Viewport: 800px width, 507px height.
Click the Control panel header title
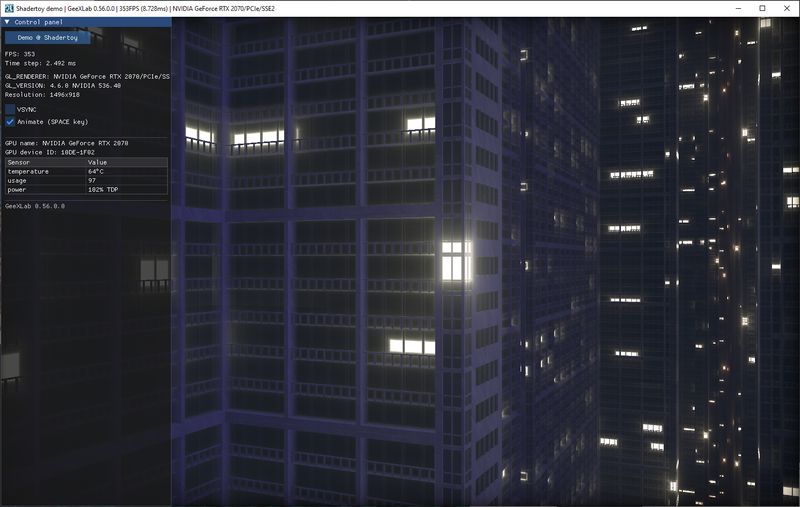coord(38,22)
